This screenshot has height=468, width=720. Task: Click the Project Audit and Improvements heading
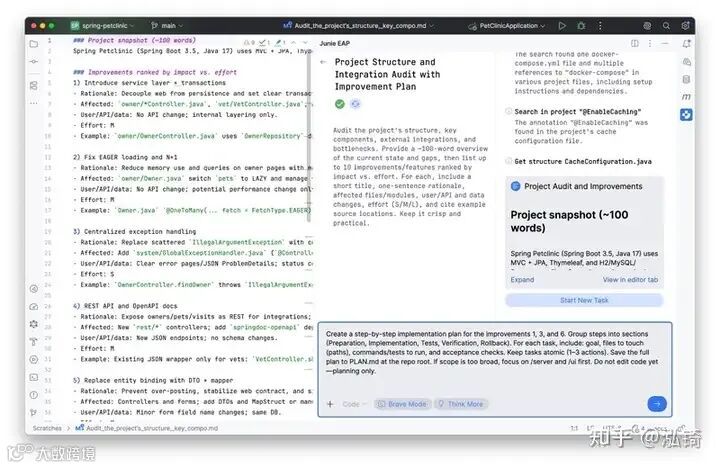tap(583, 186)
